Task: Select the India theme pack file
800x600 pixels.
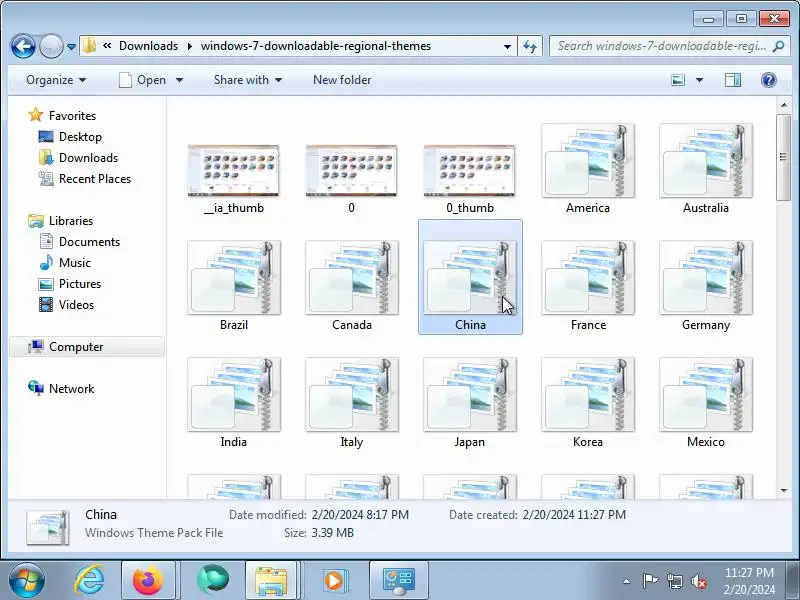Action: [234, 403]
